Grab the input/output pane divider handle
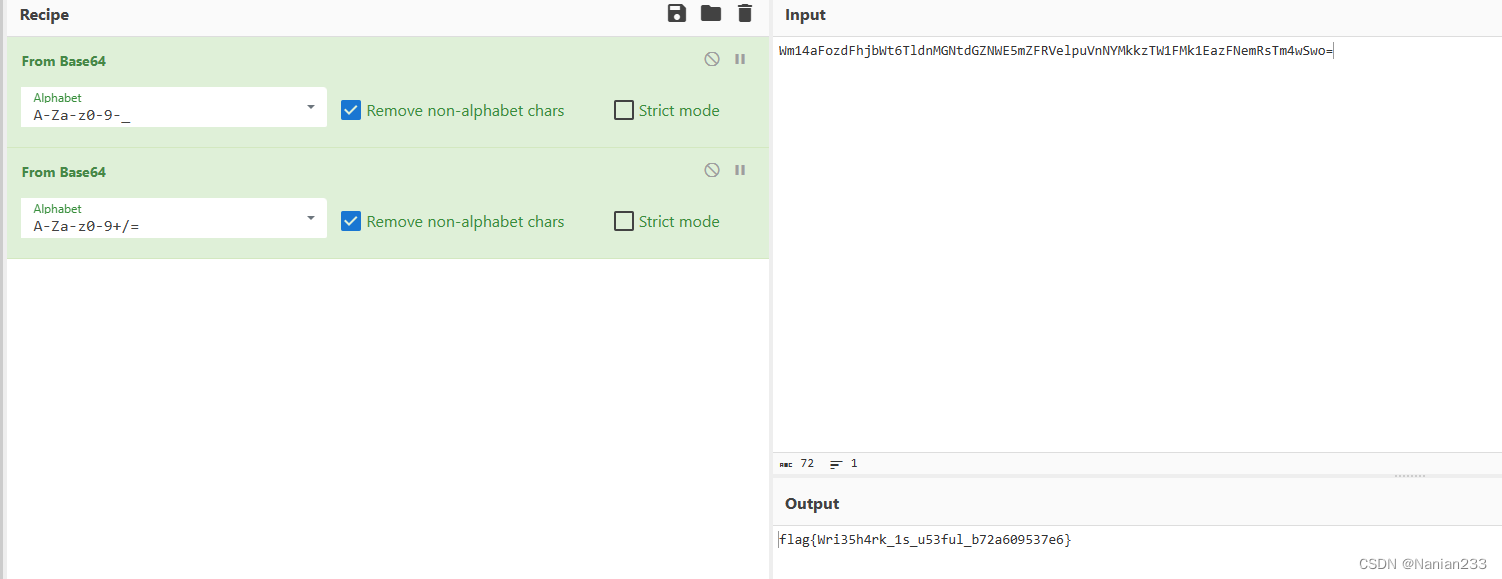This screenshot has width=1502, height=579. click(1410, 476)
